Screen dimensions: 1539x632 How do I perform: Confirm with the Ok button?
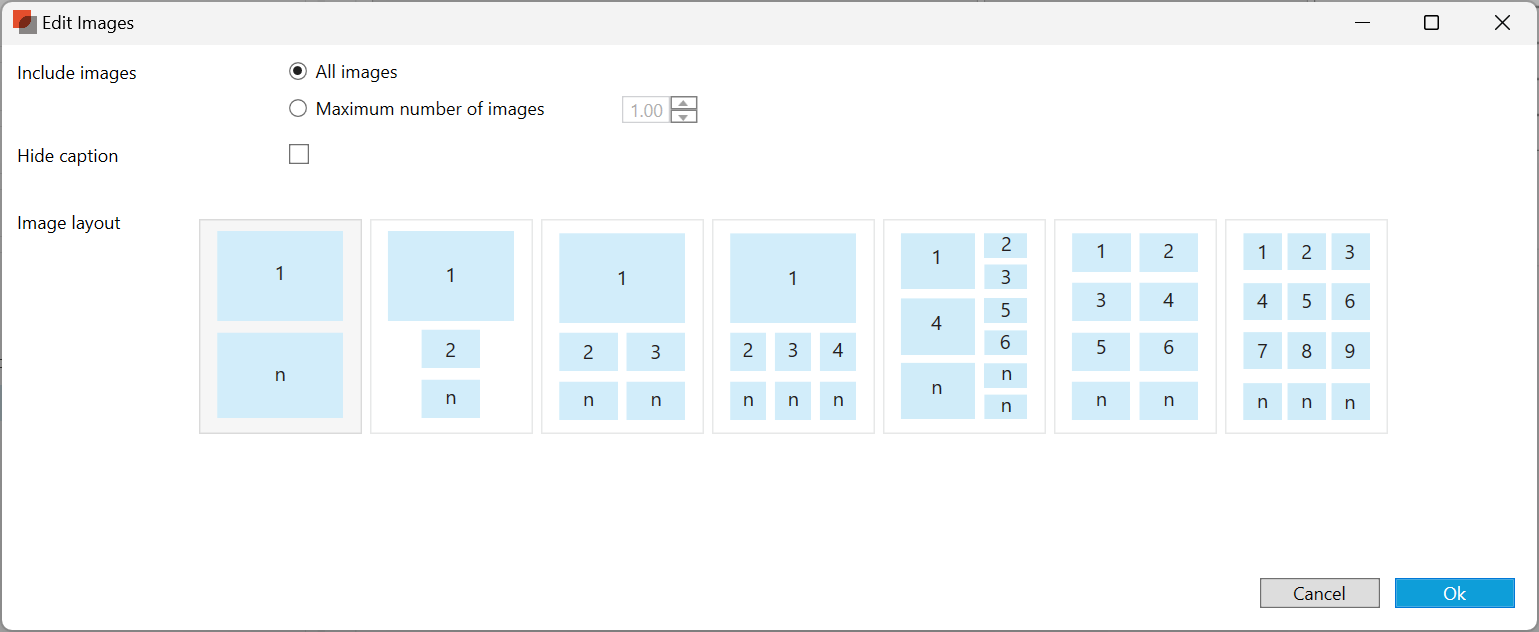tap(1454, 593)
